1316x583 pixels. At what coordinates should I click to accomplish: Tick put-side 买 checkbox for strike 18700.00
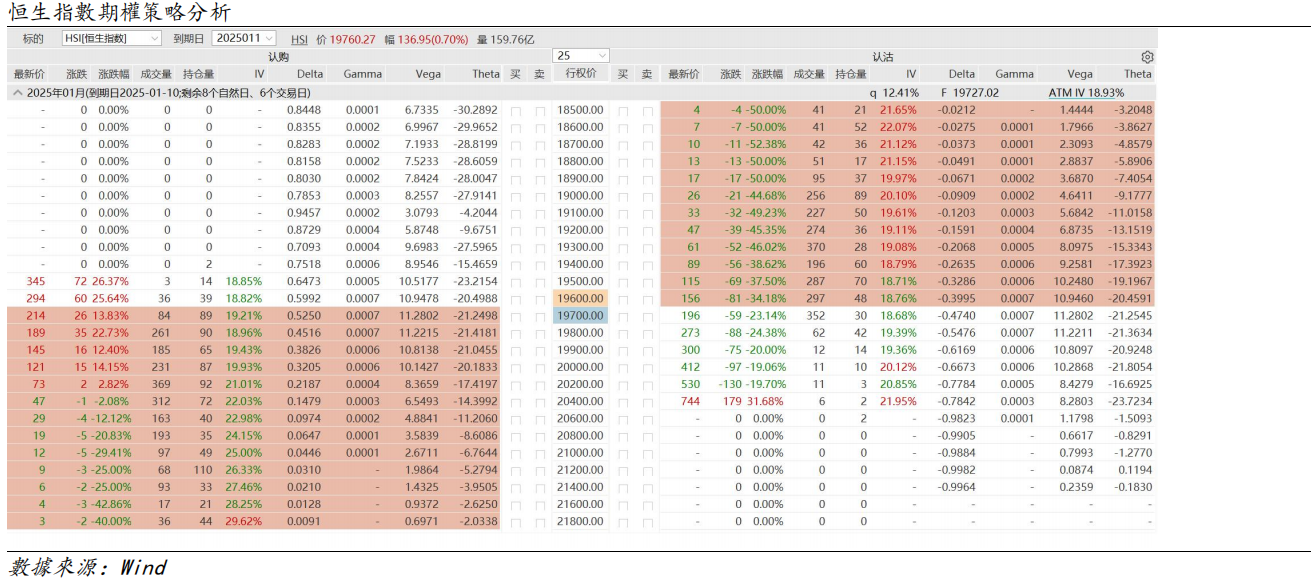[x=622, y=144]
